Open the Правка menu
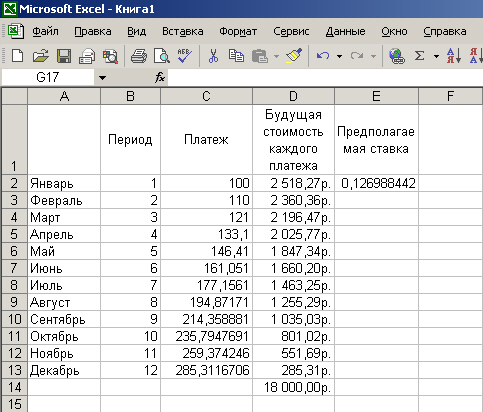Screen dimensions: 483x412 coord(93,31)
